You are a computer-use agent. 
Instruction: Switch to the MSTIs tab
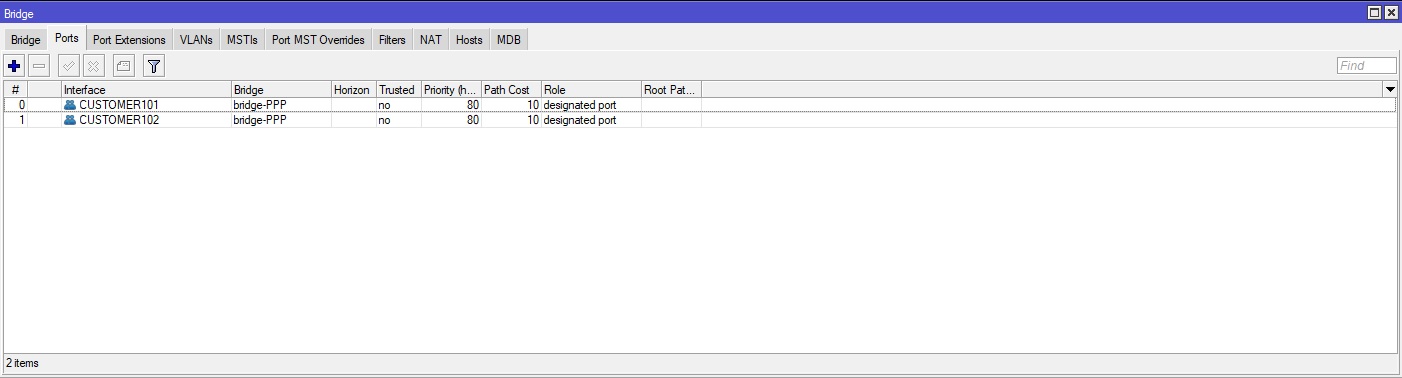242,40
